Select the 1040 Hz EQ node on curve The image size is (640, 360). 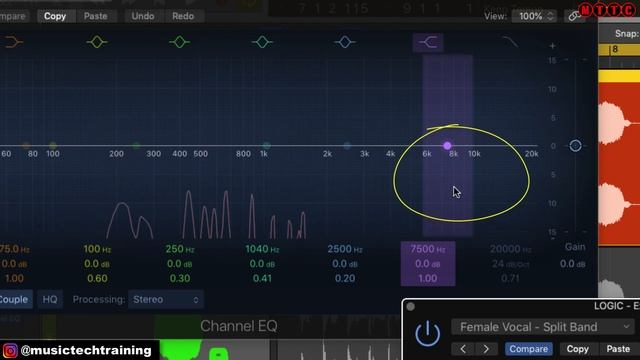266,145
